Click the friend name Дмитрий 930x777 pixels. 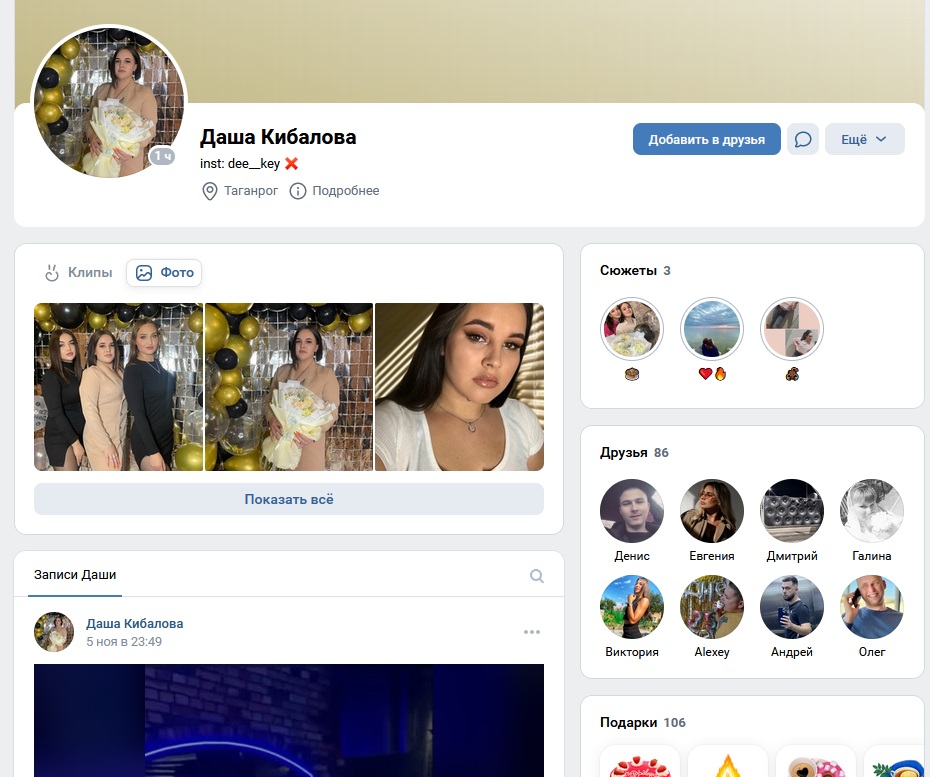792,556
